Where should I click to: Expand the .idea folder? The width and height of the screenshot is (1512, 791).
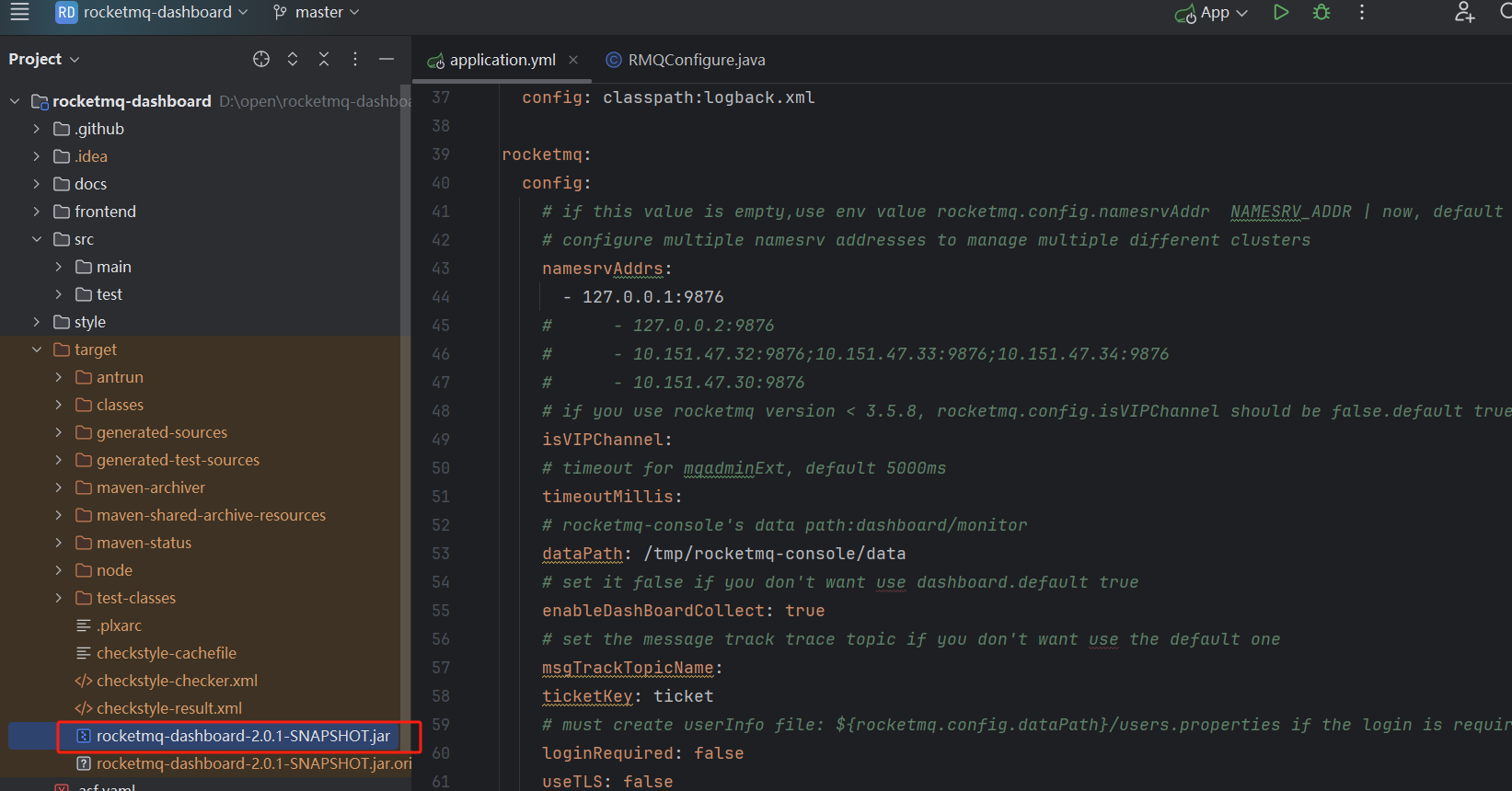point(37,156)
